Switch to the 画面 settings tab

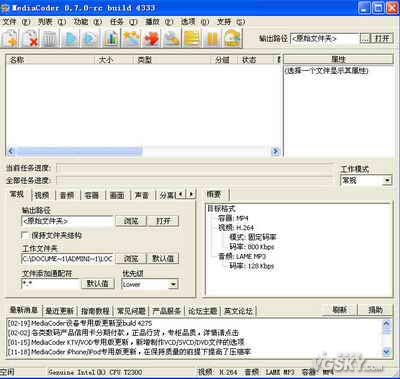(x=117, y=195)
